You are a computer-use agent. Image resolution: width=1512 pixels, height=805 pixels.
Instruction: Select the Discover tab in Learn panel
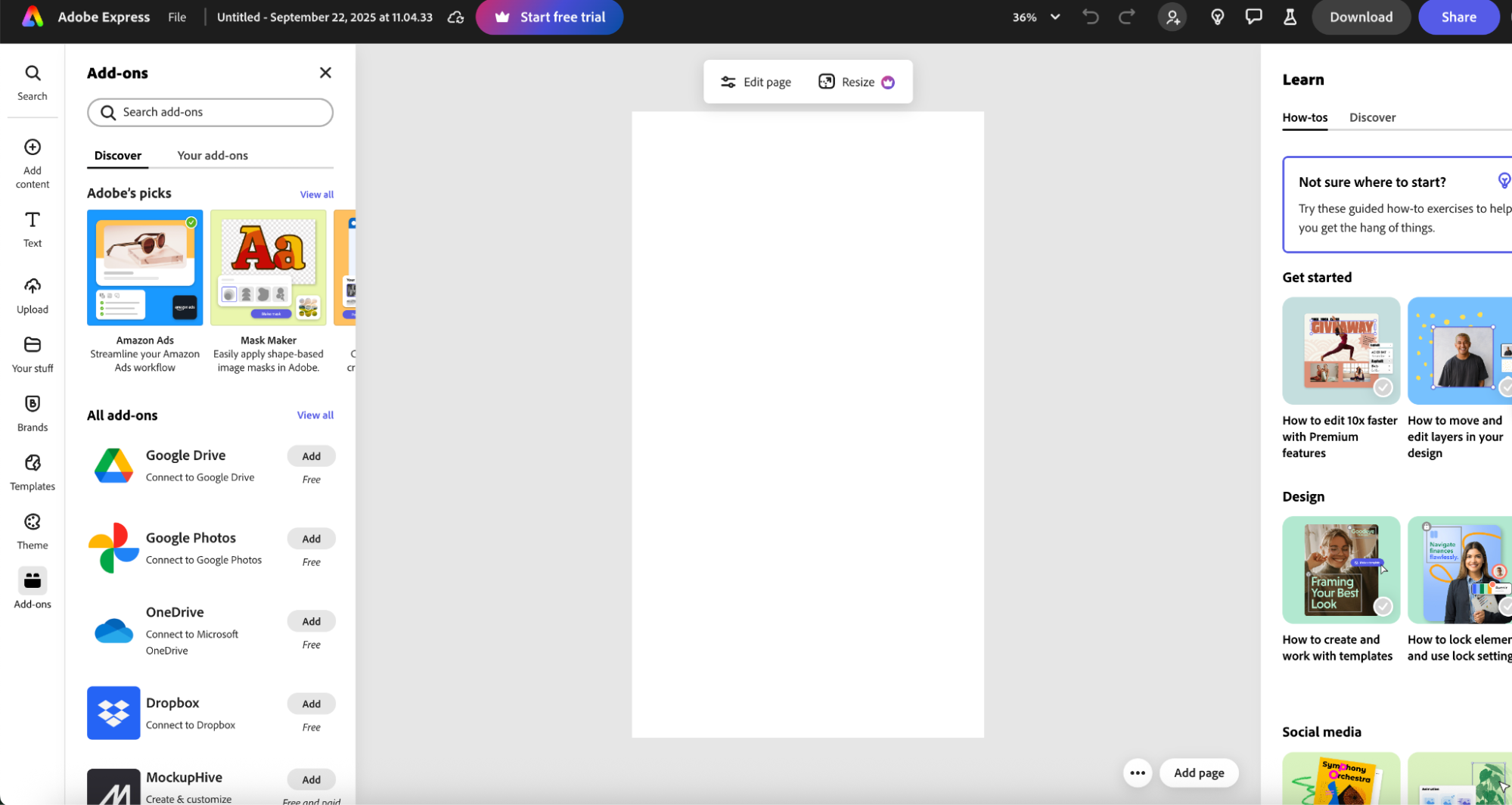[x=1372, y=117]
